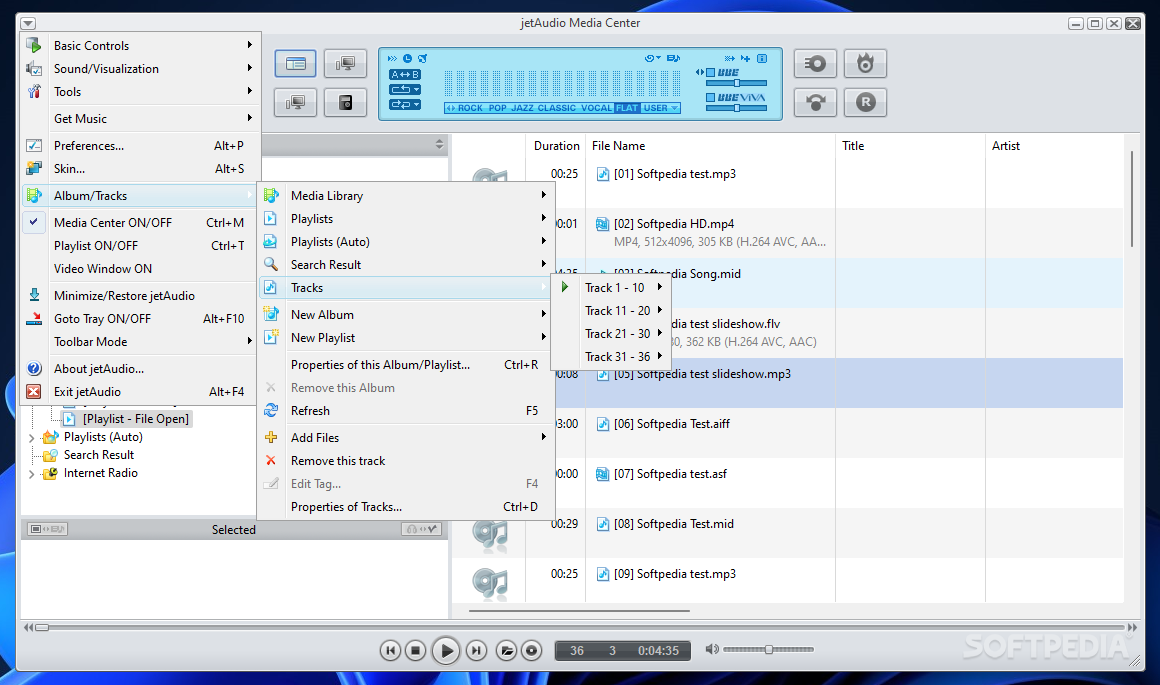The height and width of the screenshot is (685, 1160).
Task: Toggle Playlist ON/OFF menu item
Action: (x=138, y=246)
